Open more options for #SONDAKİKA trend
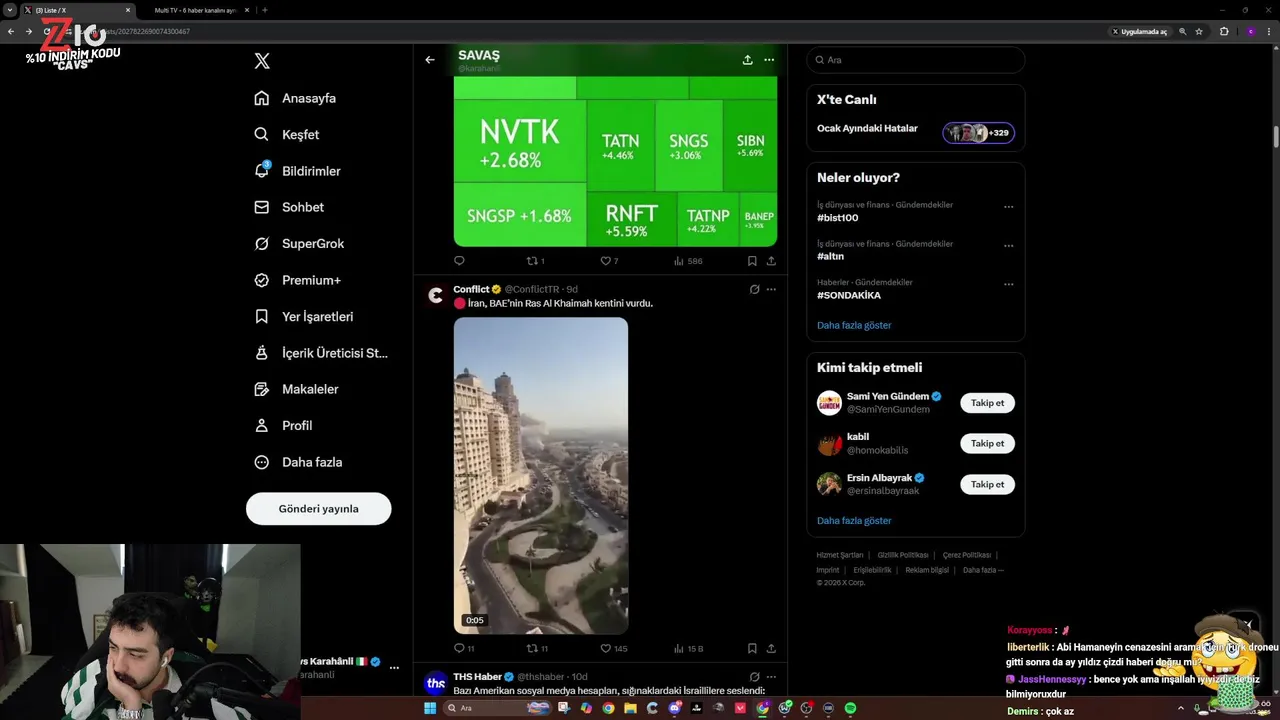This screenshot has height=720, width=1280. [x=1008, y=285]
